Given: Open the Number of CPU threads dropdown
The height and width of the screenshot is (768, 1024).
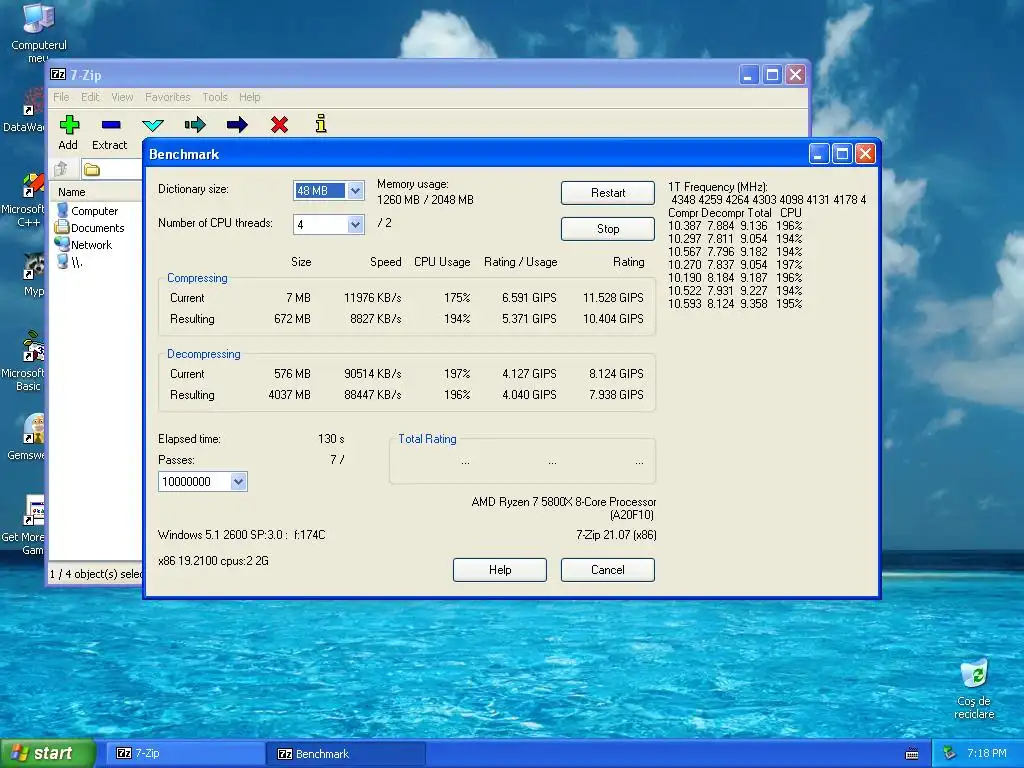Looking at the screenshot, I should tap(355, 225).
